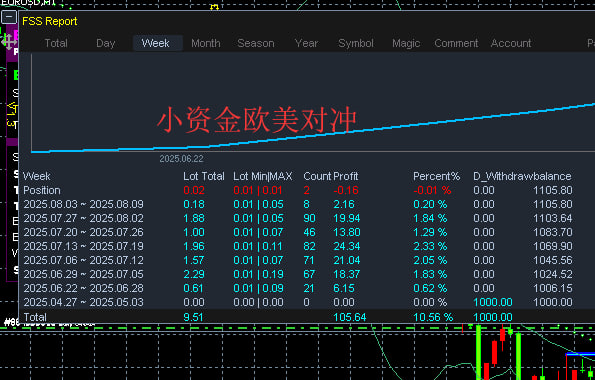Click the Lot Min|MAX column header
The width and height of the screenshot is (595, 380).
pyautogui.click(x=263, y=177)
